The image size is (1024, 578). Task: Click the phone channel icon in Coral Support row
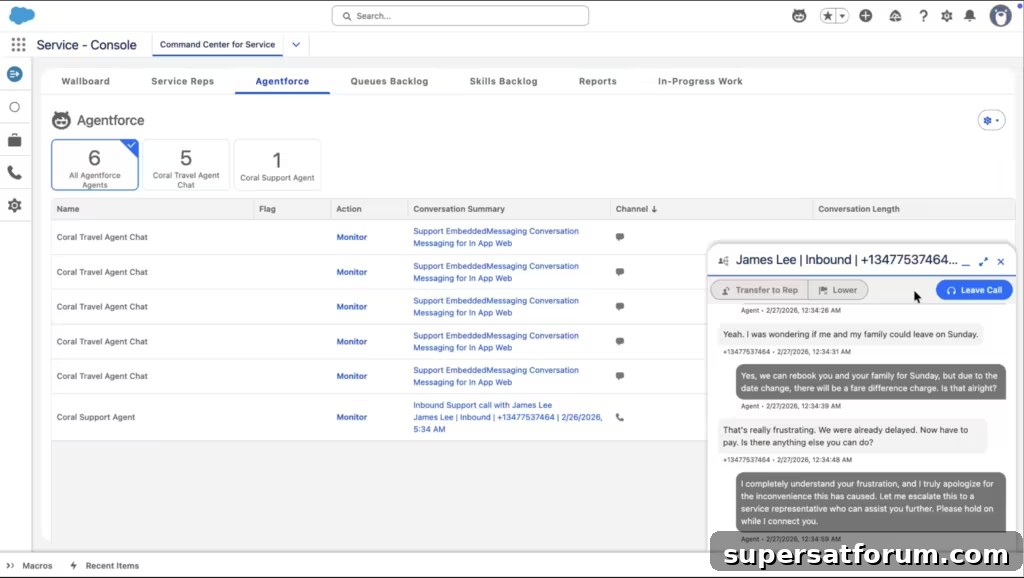pos(620,417)
